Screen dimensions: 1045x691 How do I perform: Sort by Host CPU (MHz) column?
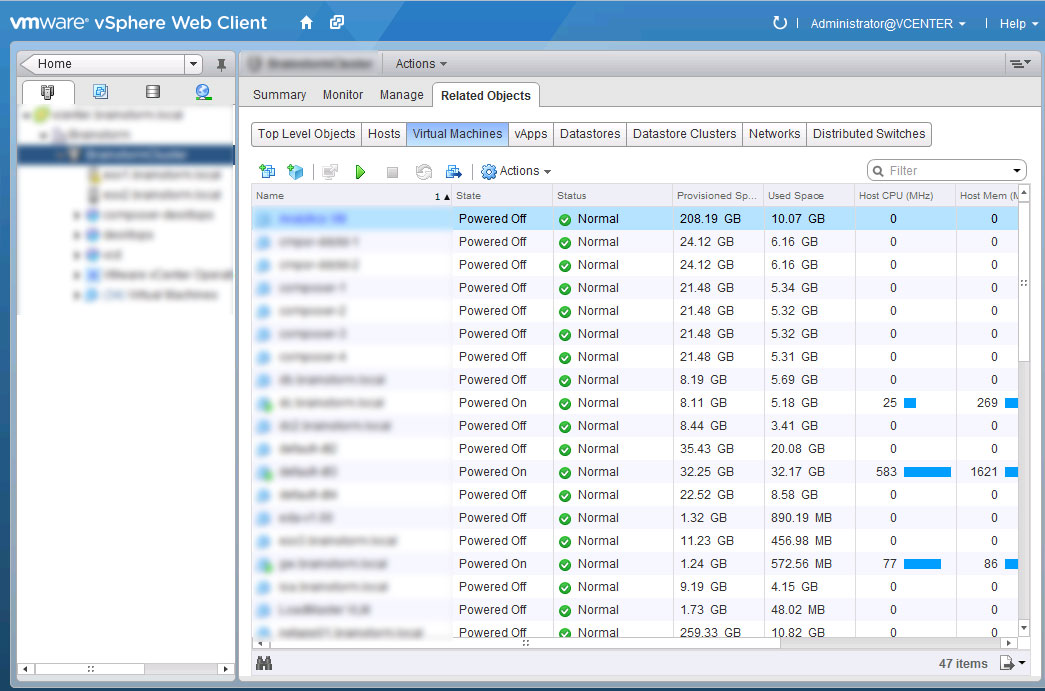pyautogui.click(x=905, y=196)
